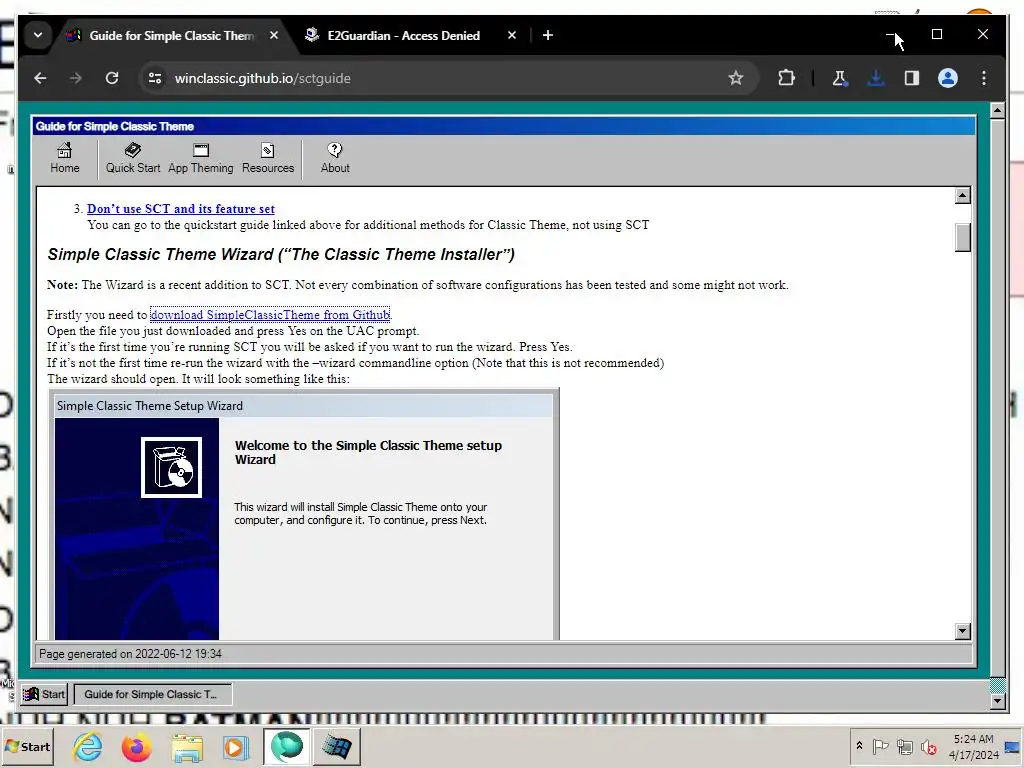Open network tray icon
The image size is (1024, 768).
904,746
